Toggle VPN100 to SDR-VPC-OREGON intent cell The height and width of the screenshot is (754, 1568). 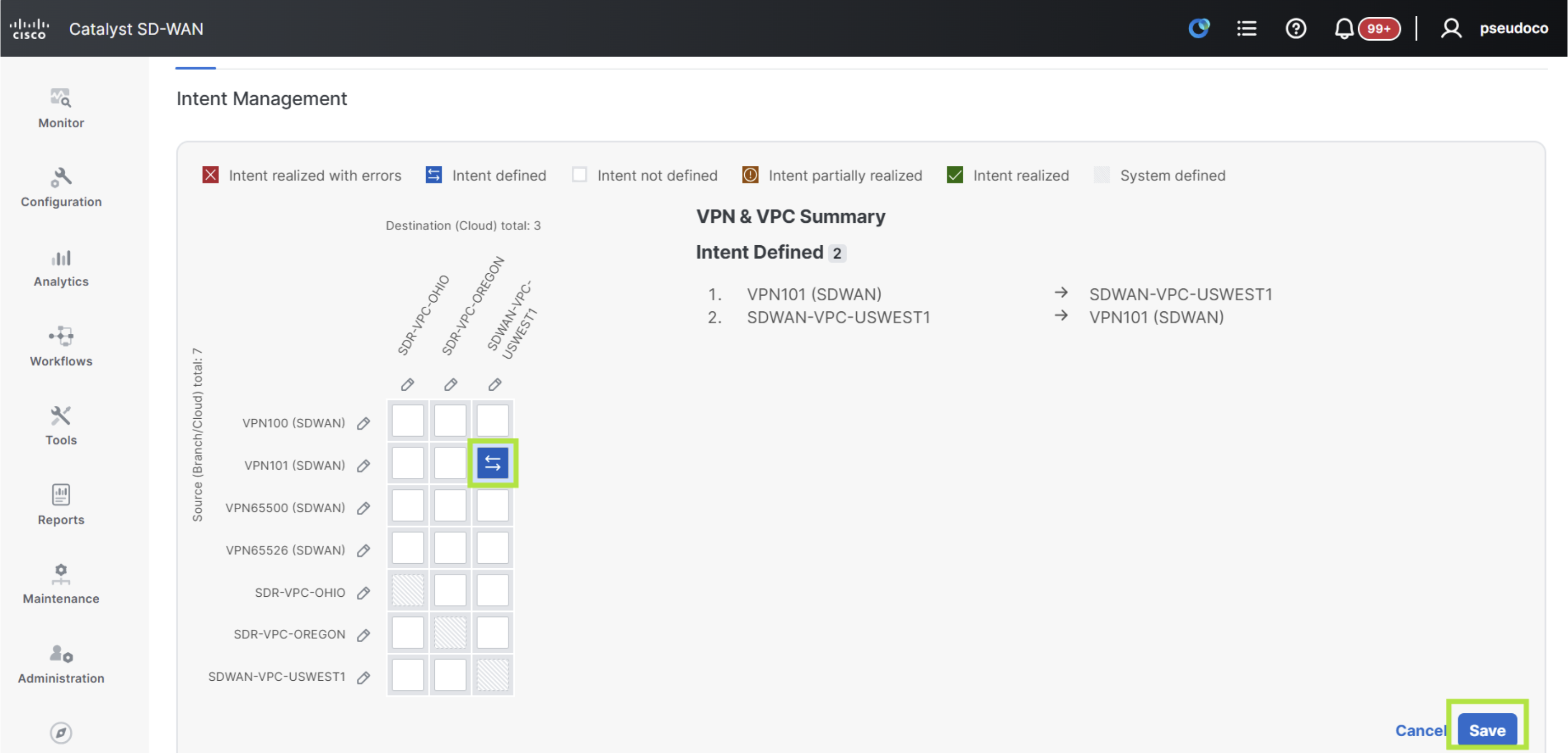[450, 421]
